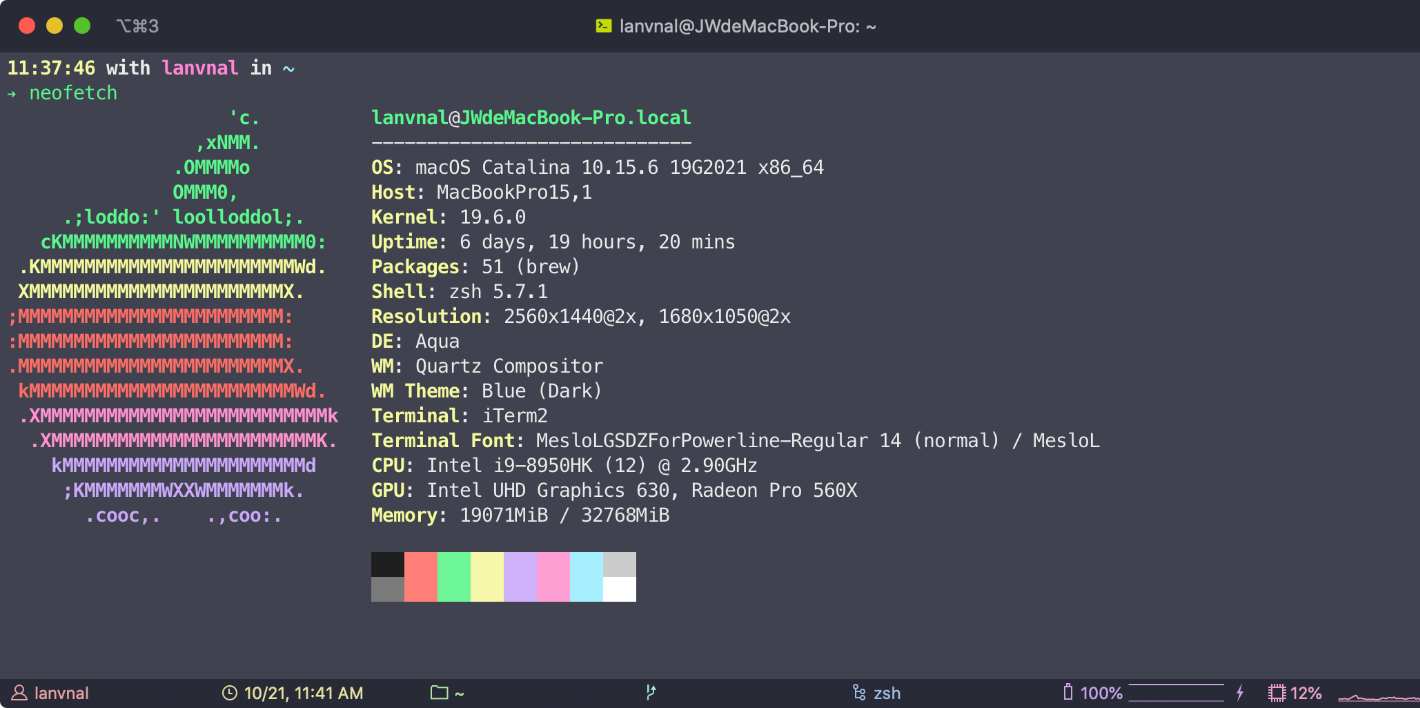Click the lavender purple color swatch
1420x708 pixels.
pyautogui.click(x=520, y=577)
